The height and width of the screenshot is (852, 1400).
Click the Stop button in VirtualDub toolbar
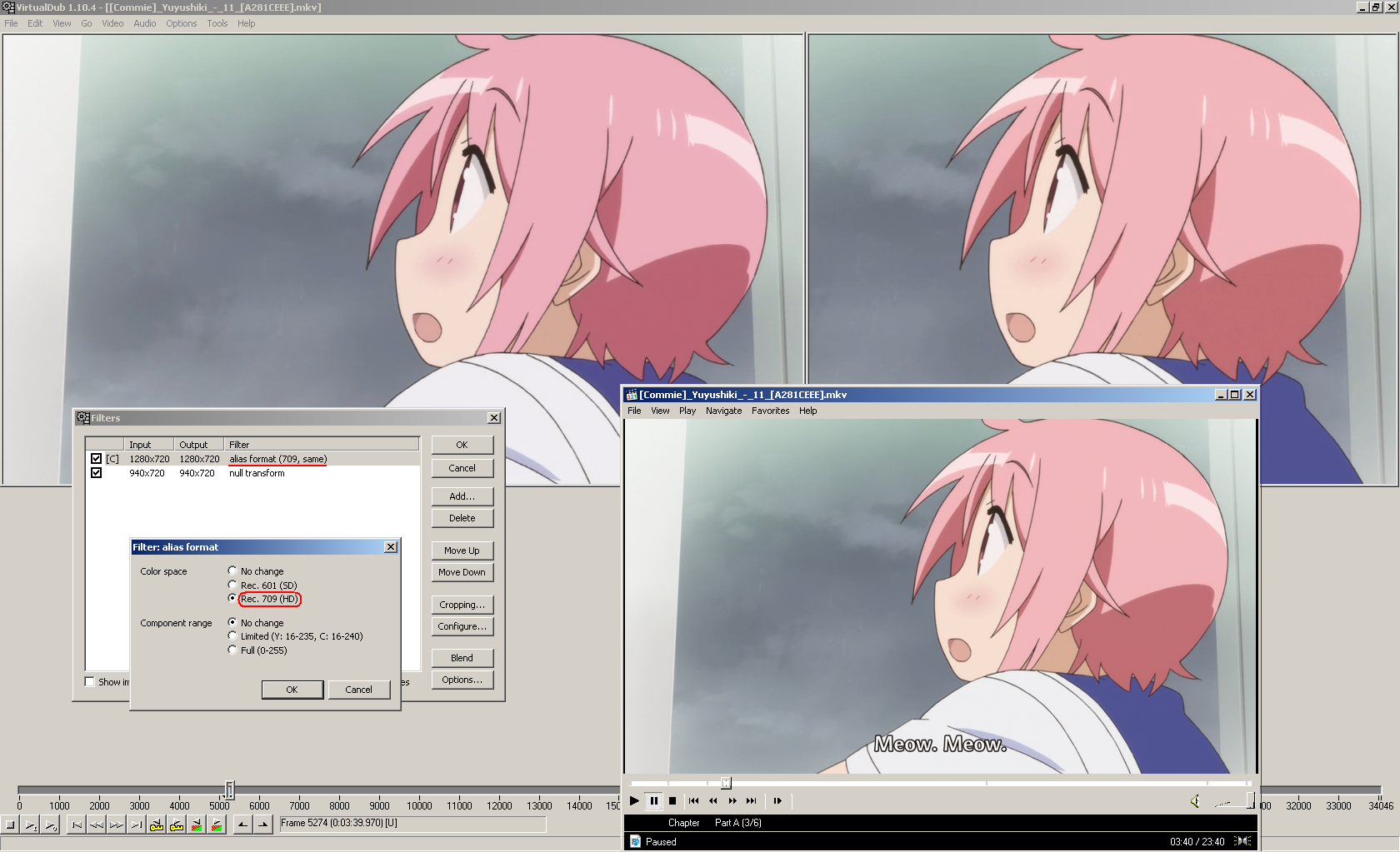pos(10,825)
